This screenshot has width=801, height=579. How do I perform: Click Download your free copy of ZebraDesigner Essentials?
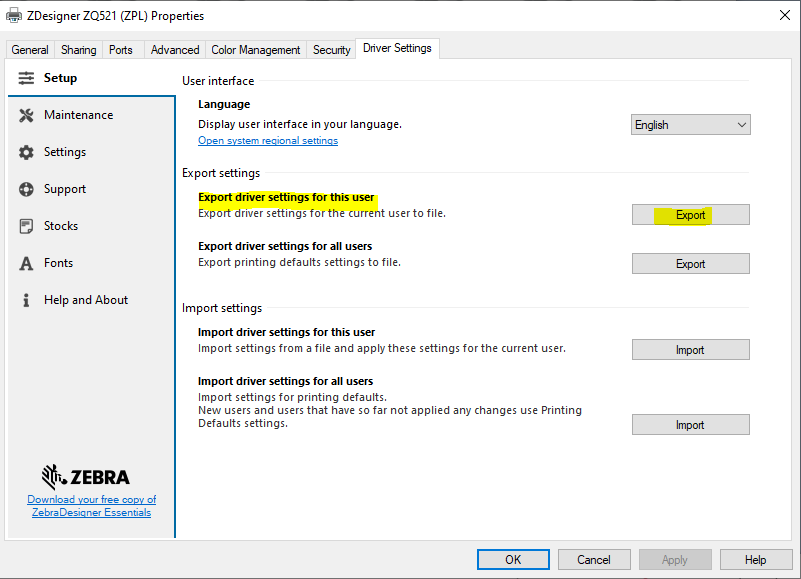pyautogui.click(x=91, y=505)
